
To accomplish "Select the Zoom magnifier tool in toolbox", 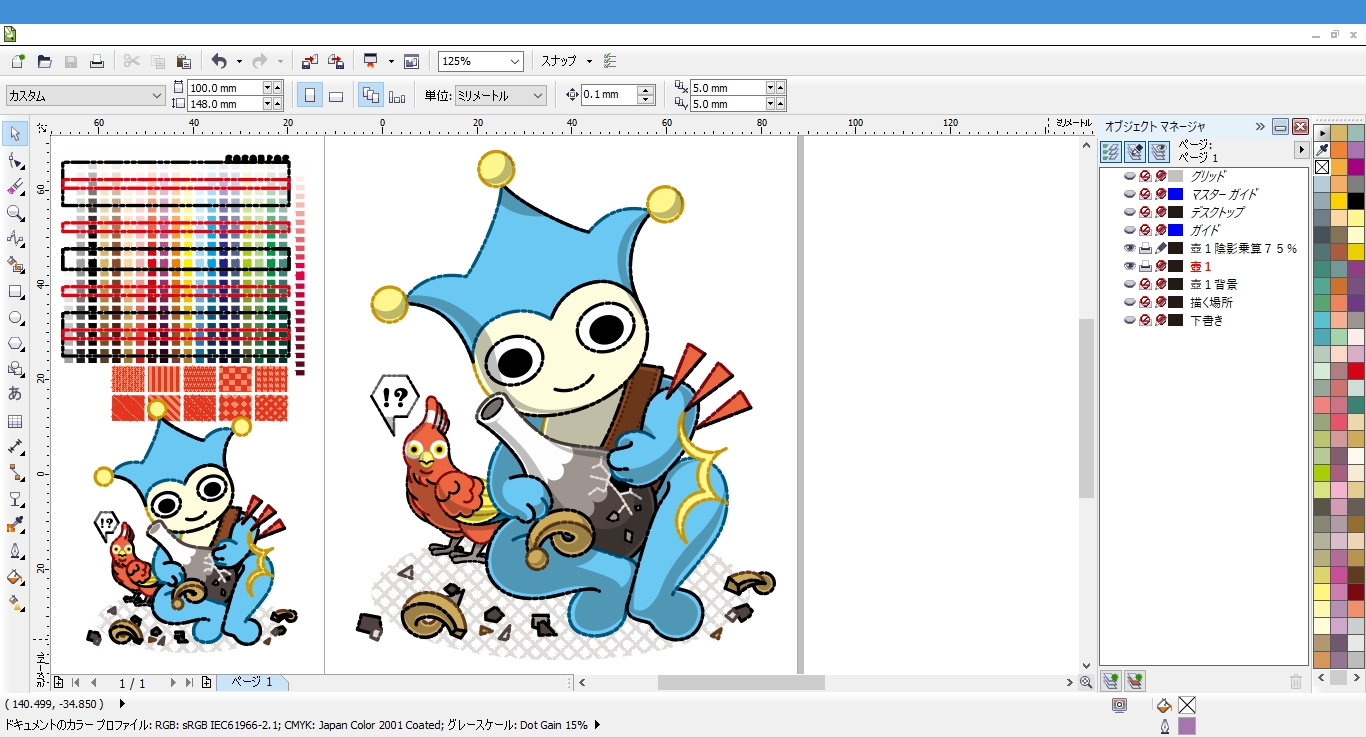I will 15,213.
